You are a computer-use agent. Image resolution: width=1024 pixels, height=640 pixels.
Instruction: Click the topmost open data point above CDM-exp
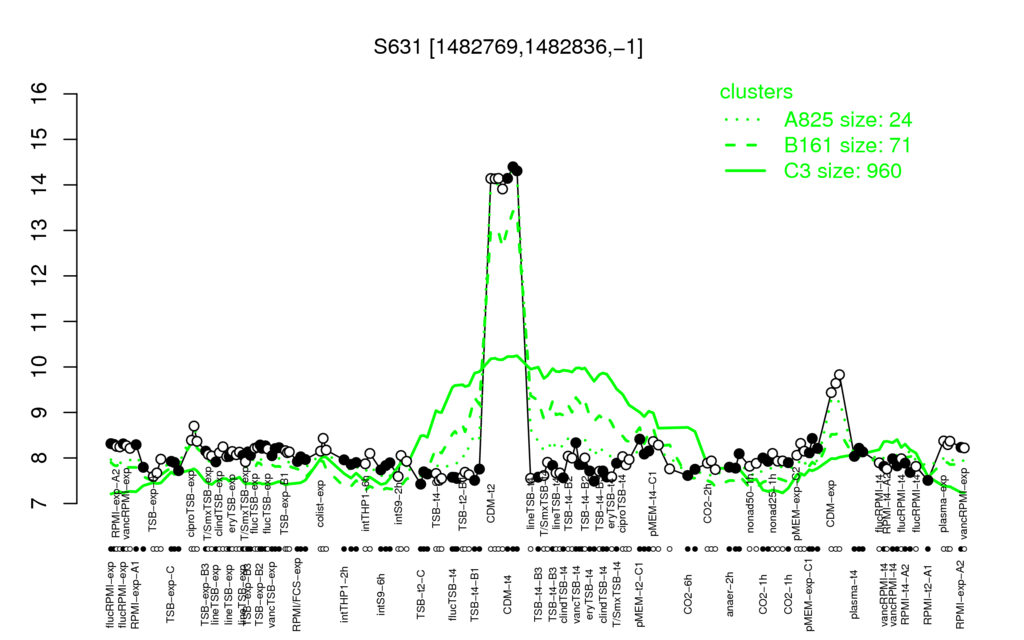(840, 375)
